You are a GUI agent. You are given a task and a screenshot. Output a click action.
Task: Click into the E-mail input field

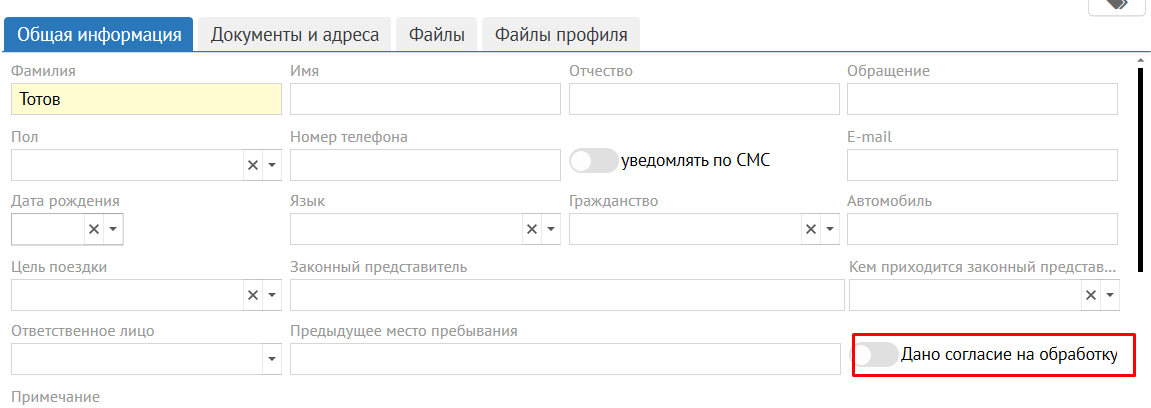(981, 165)
